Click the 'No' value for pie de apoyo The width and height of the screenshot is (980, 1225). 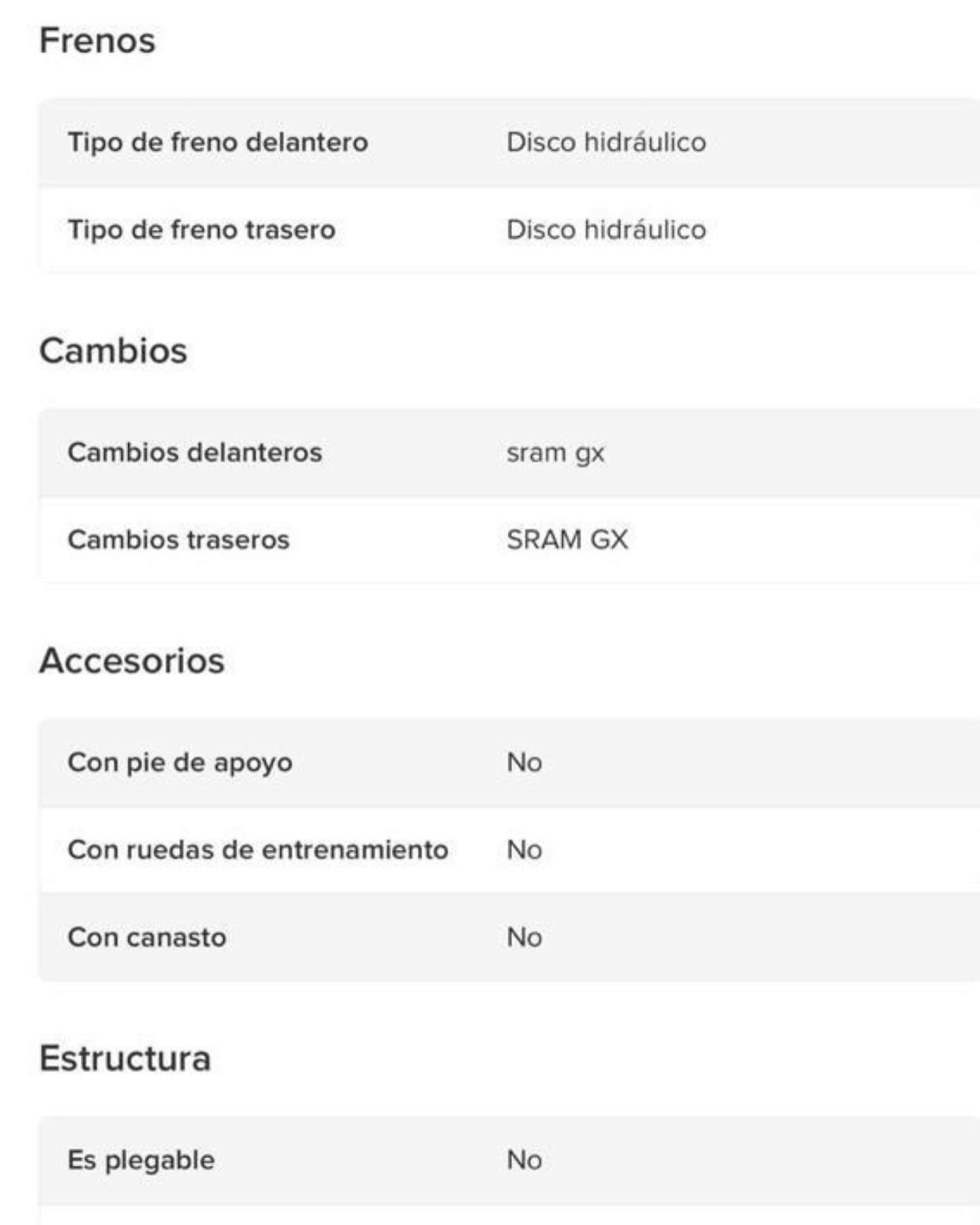pyautogui.click(x=524, y=763)
